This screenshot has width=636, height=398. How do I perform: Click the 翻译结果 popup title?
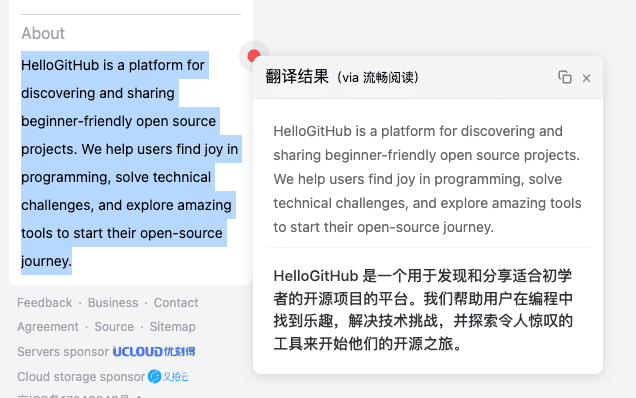click(297, 77)
